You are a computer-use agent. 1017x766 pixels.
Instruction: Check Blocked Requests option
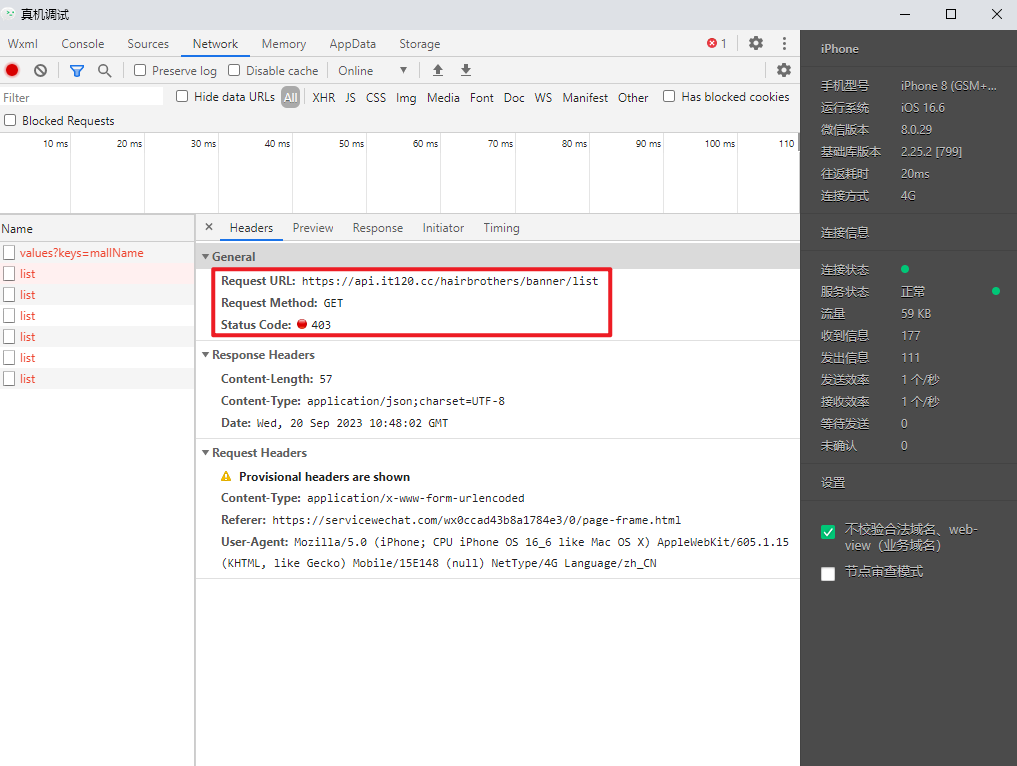(10, 121)
